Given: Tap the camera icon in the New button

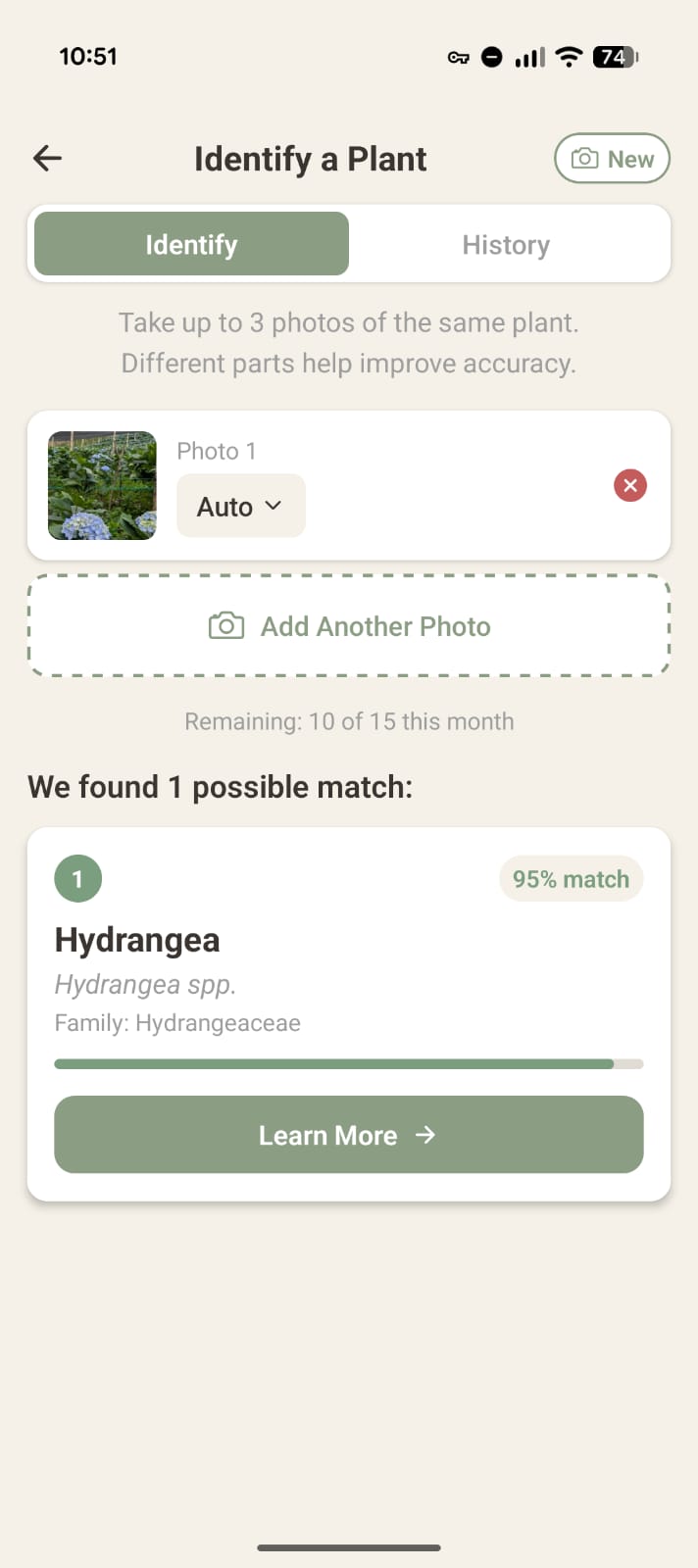Looking at the screenshot, I should coord(584,158).
